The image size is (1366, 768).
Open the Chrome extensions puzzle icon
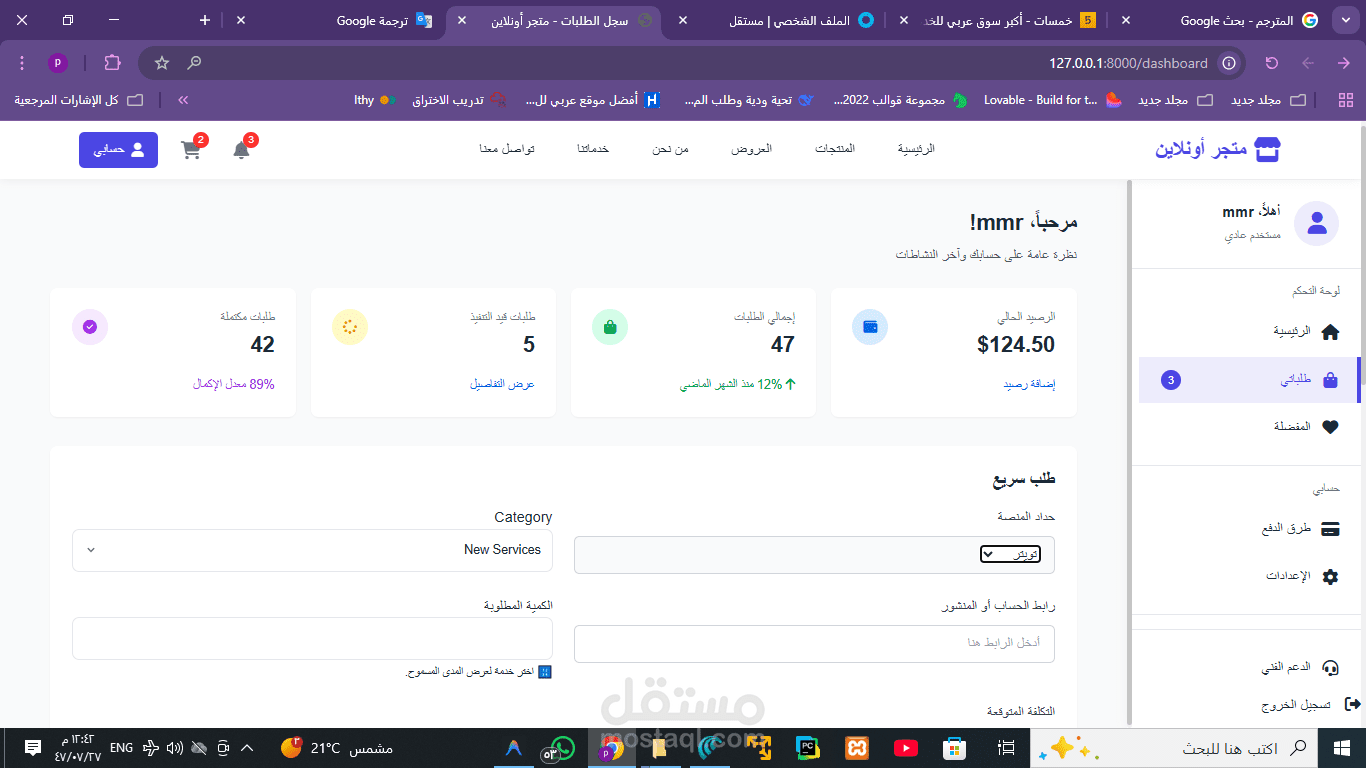tap(112, 63)
